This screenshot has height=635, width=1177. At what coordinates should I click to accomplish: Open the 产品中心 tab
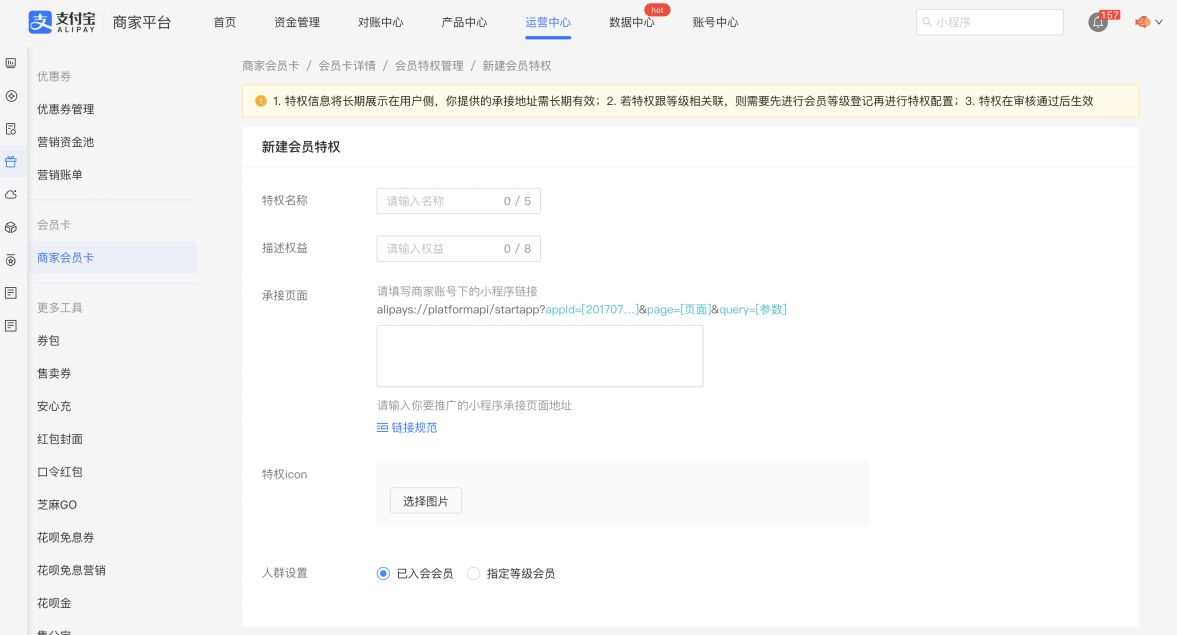click(x=465, y=23)
